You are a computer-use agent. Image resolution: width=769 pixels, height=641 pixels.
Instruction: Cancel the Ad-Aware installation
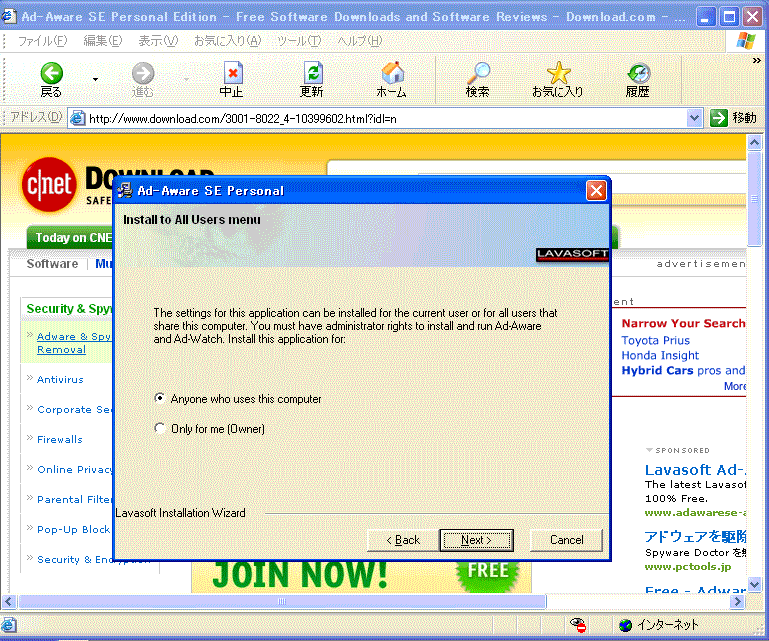coord(566,540)
